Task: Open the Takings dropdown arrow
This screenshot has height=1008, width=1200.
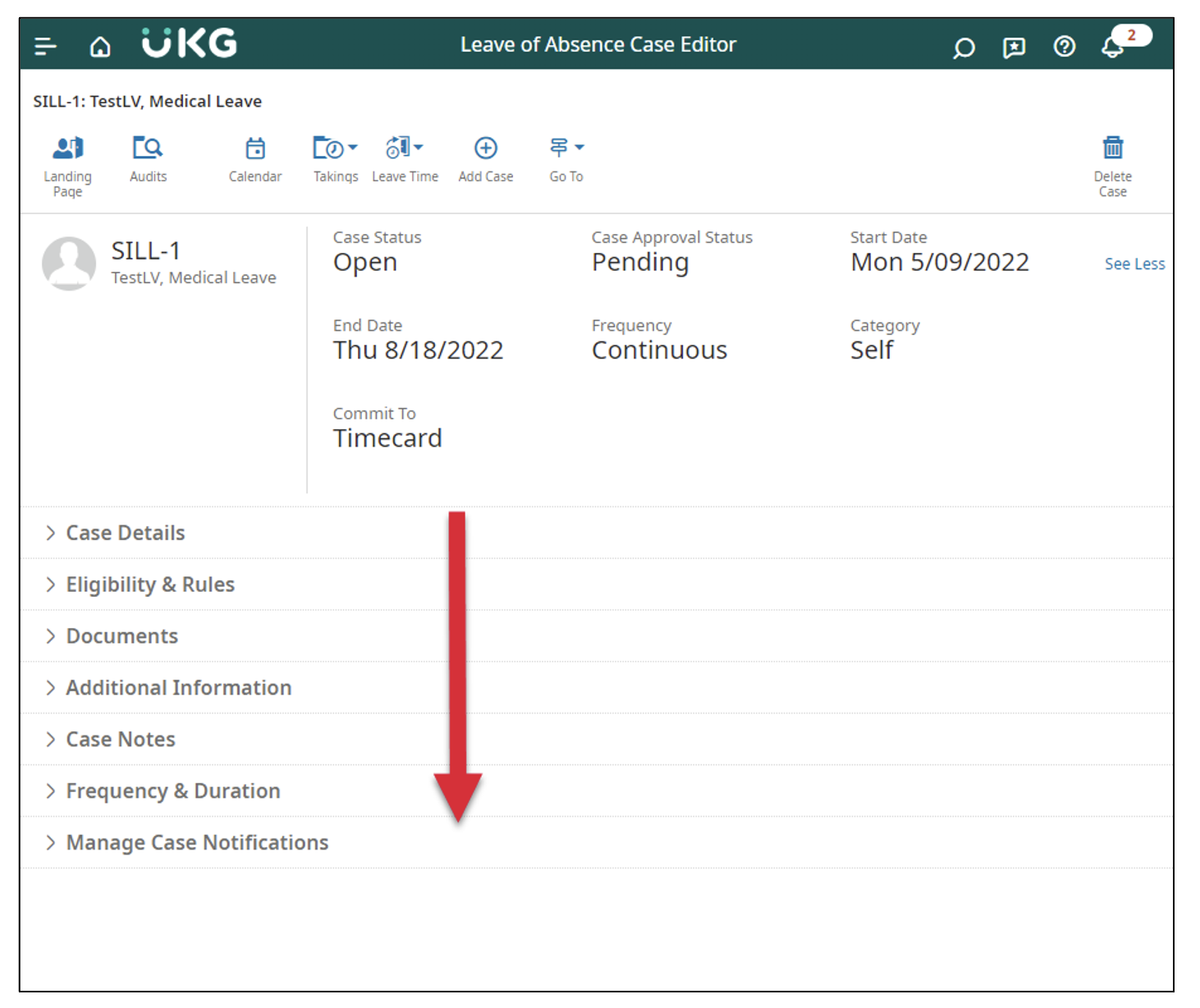Action: click(x=353, y=147)
